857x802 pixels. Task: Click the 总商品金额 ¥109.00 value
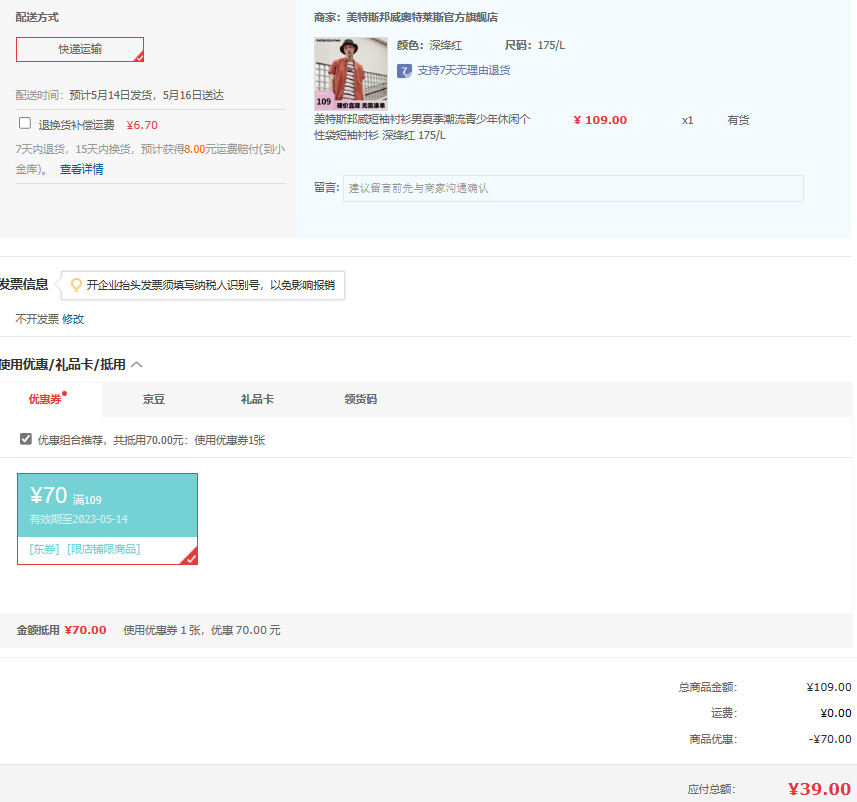pos(829,687)
